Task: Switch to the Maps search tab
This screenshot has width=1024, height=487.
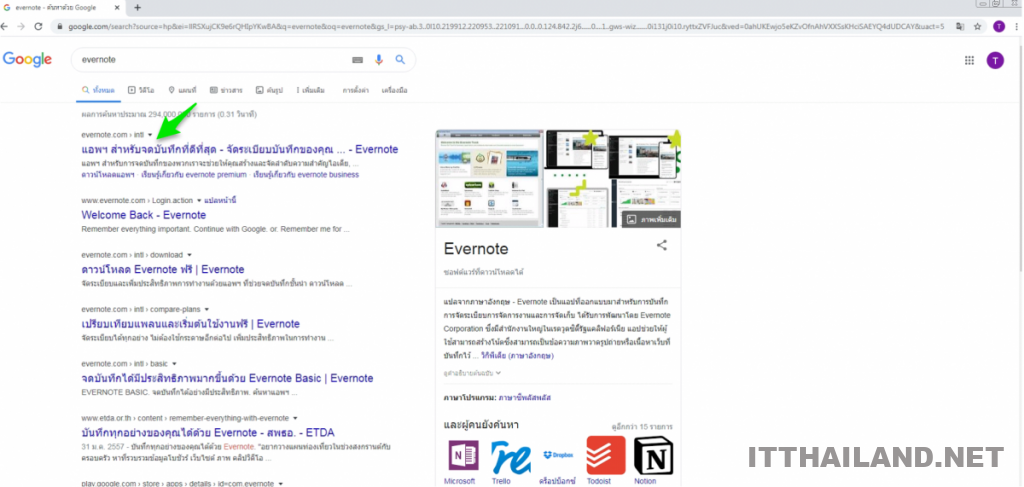Action: 182,90
